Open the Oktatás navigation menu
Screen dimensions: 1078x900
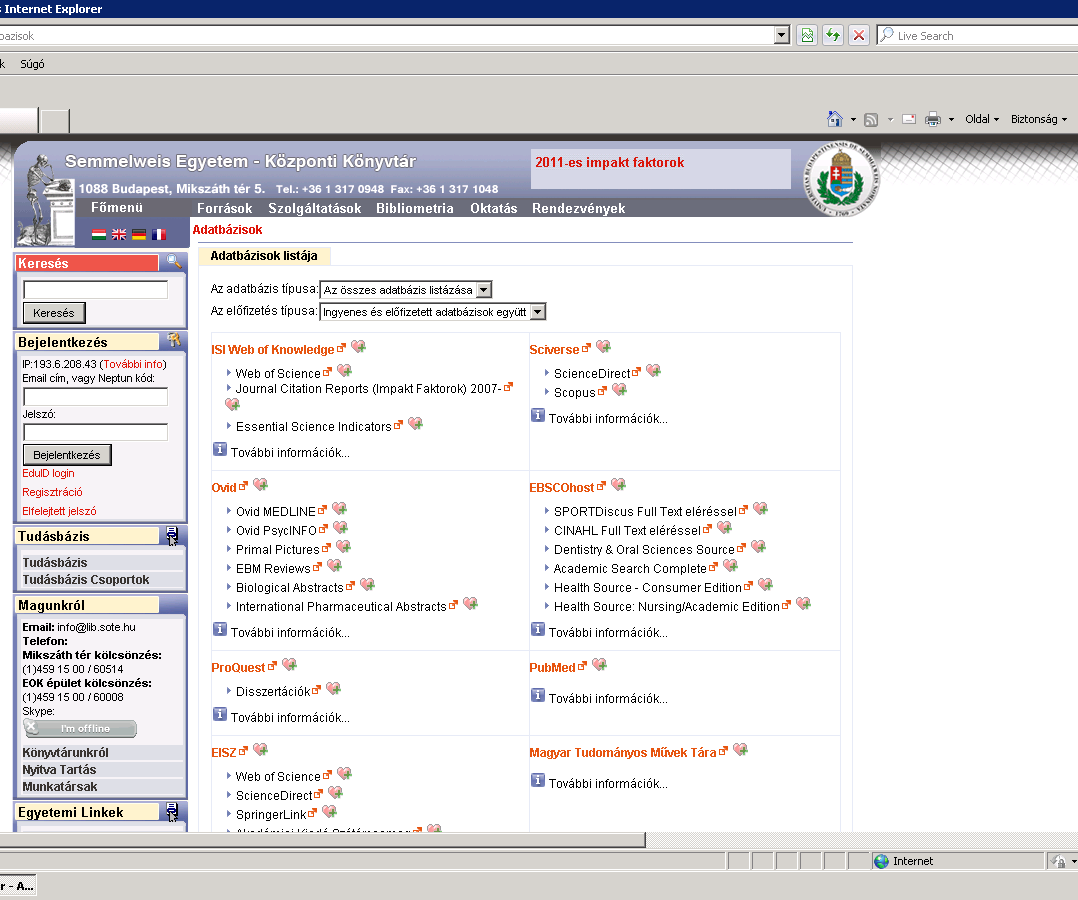[494, 208]
